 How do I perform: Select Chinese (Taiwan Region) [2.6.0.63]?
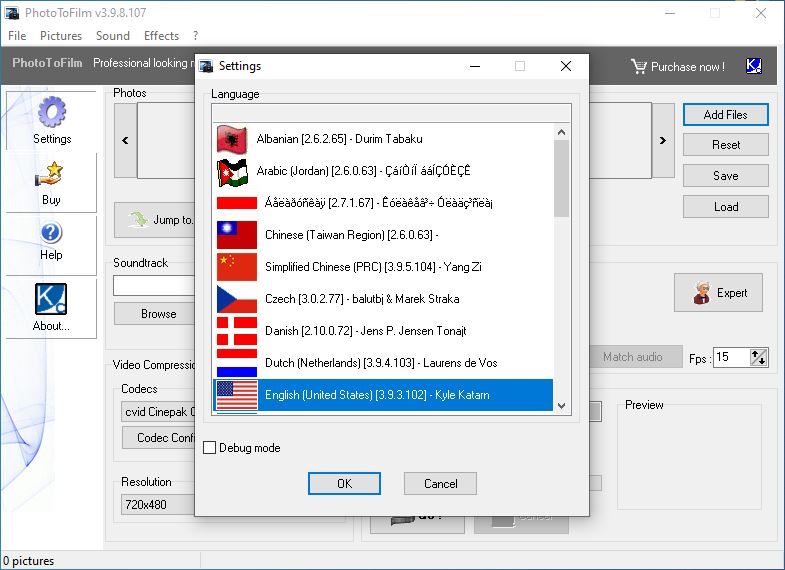coord(383,235)
